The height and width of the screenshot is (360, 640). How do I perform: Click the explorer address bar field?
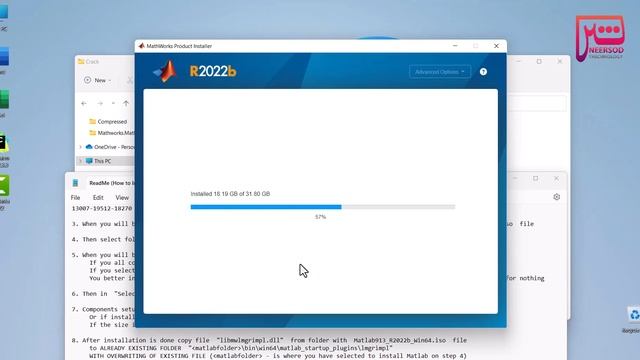(x=537, y=104)
